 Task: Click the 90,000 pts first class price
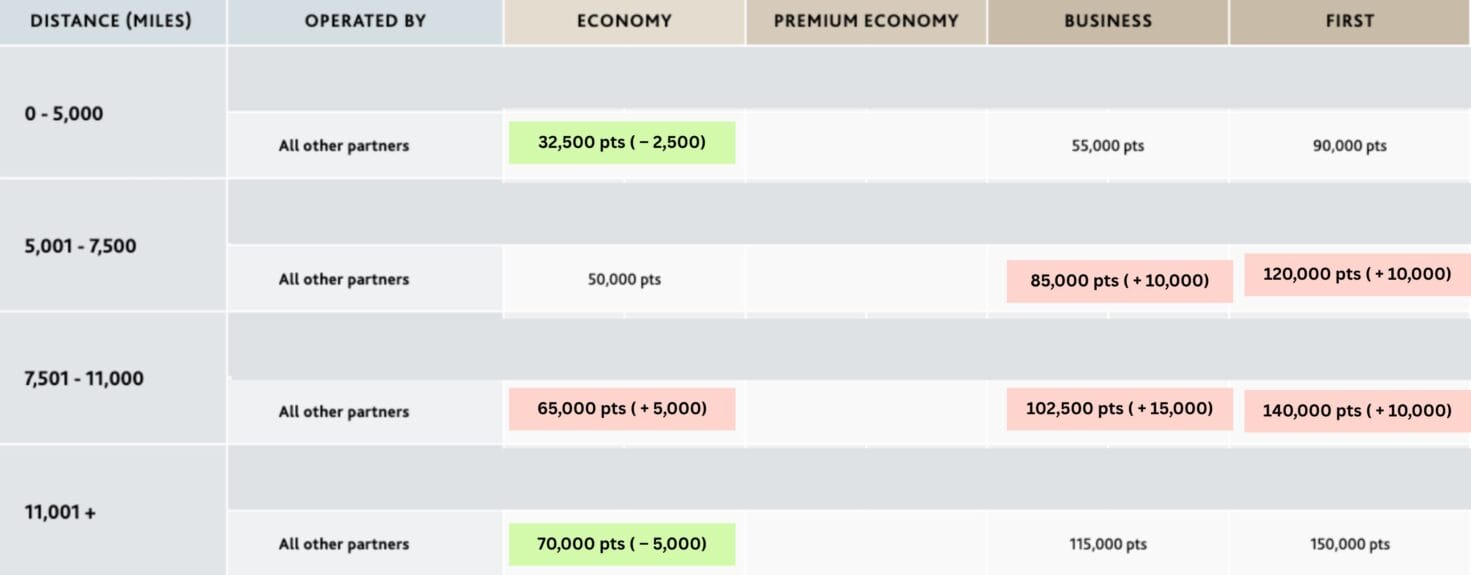click(1349, 146)
